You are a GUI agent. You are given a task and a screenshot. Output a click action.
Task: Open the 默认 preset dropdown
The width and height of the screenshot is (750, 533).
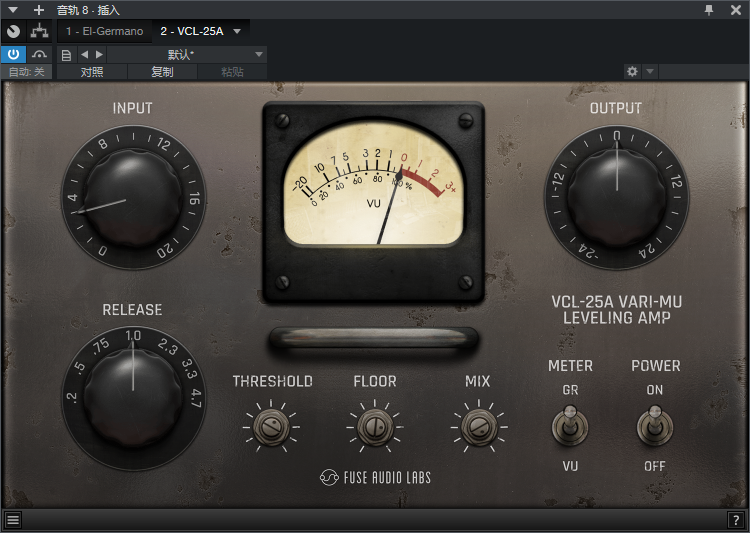[187, 55]
